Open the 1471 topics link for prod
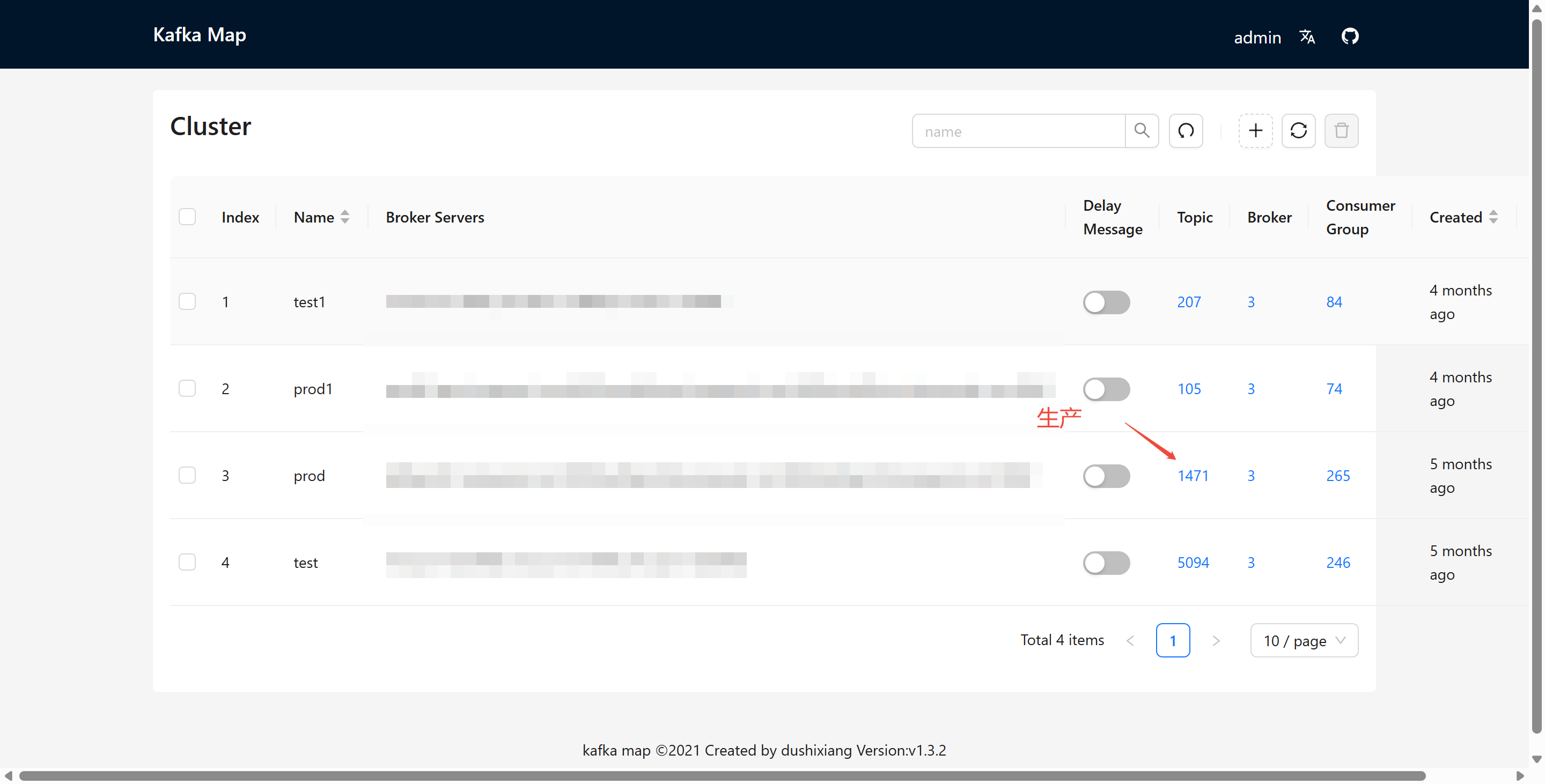Viewport: 1545px width, 784px height. 1193,476
